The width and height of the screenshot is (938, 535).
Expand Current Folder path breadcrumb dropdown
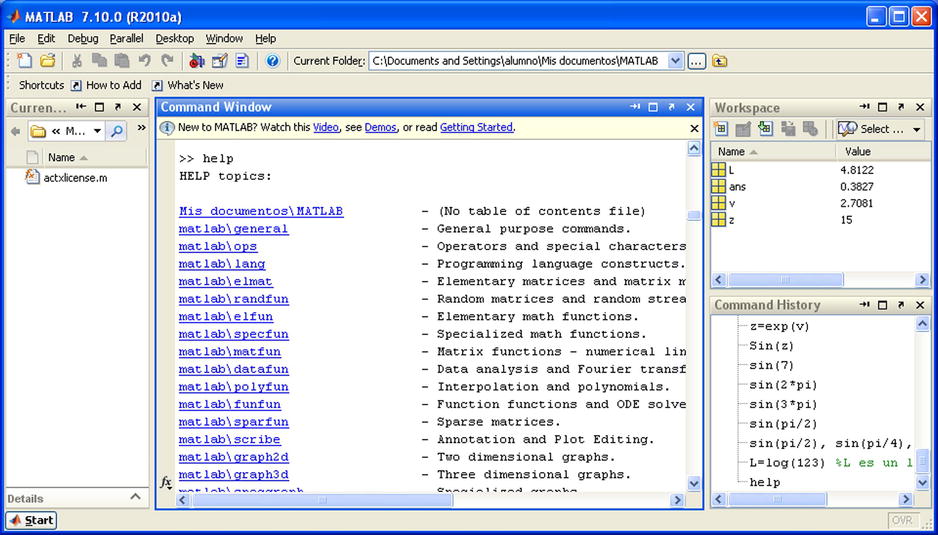click(x=98, y=131)
